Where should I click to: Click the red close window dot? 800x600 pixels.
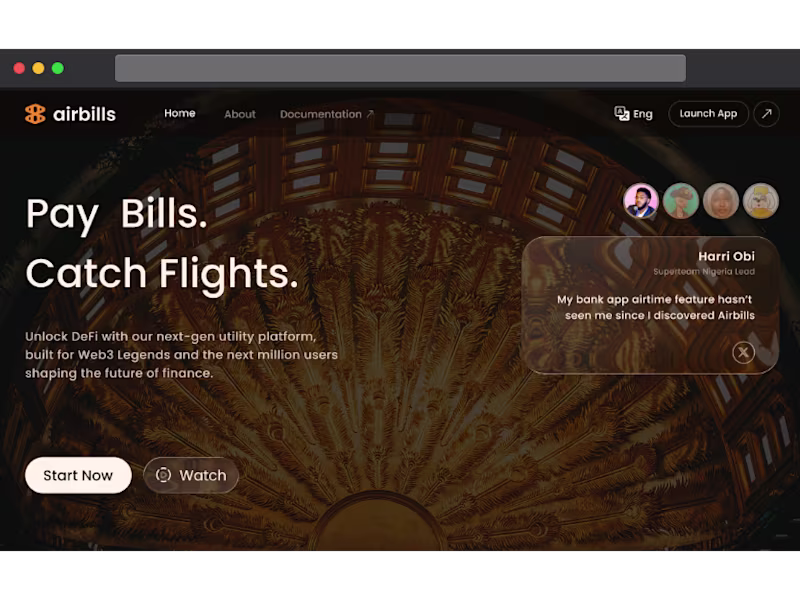19,68
